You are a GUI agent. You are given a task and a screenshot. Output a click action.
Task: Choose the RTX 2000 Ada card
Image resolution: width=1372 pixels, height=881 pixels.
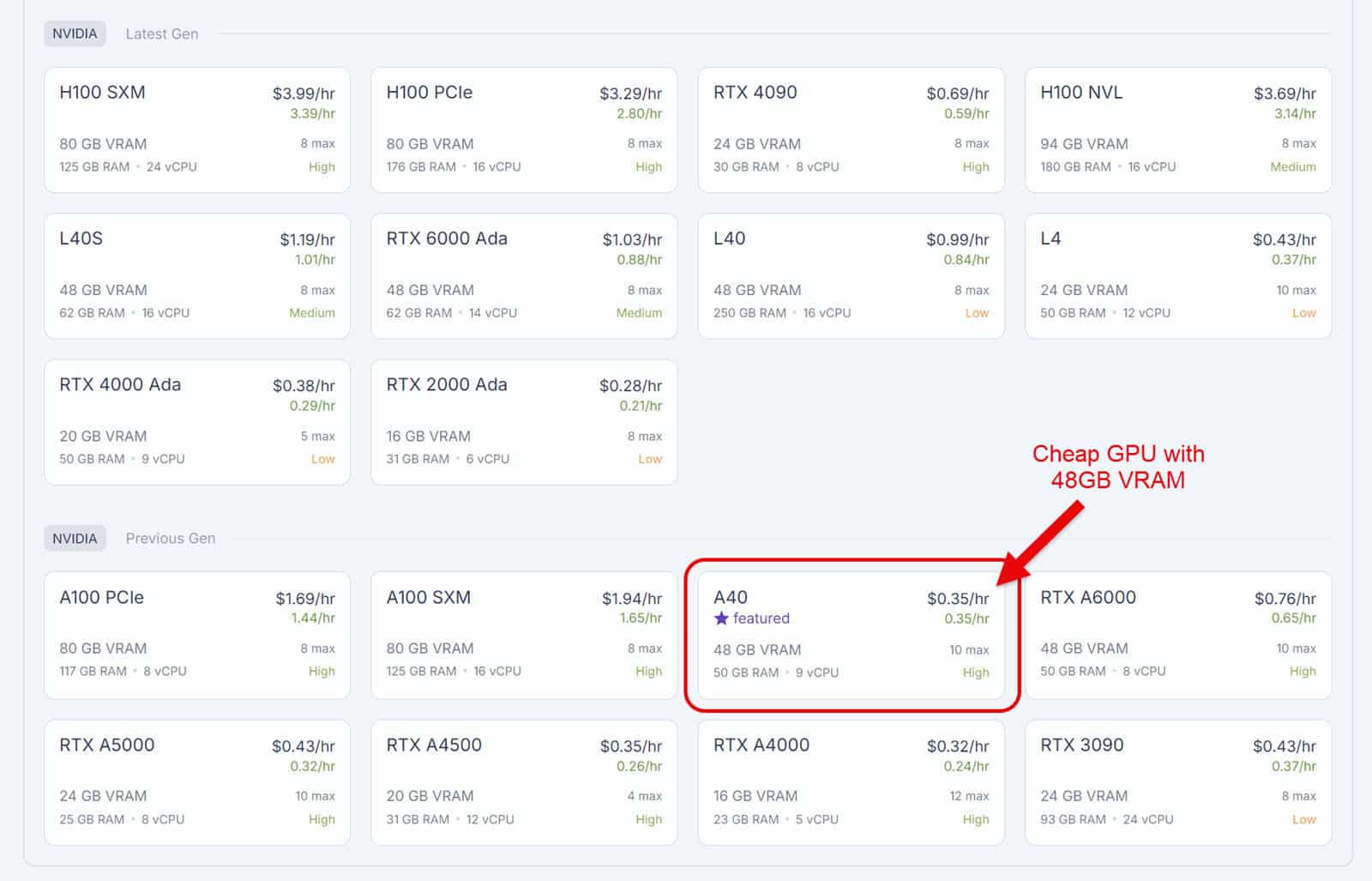(524, 422)
